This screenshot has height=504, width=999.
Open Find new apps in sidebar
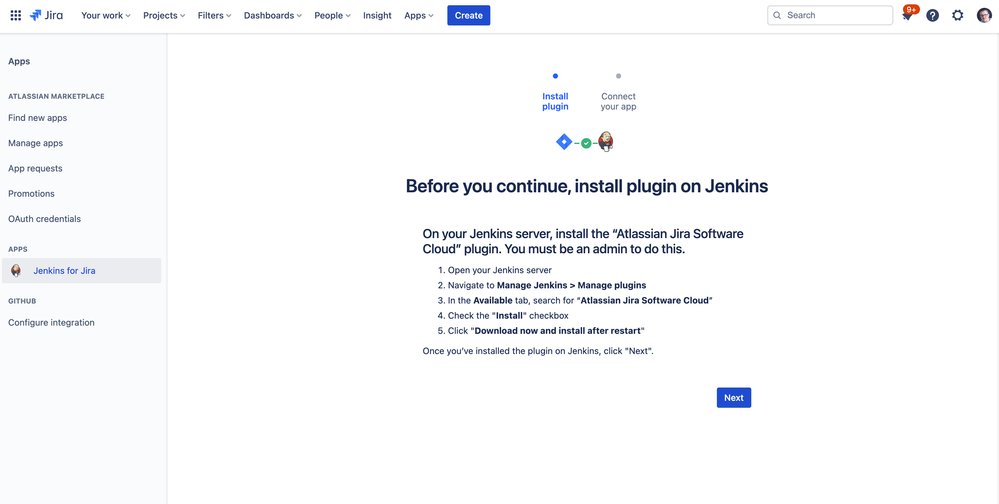tap(38, 118)
